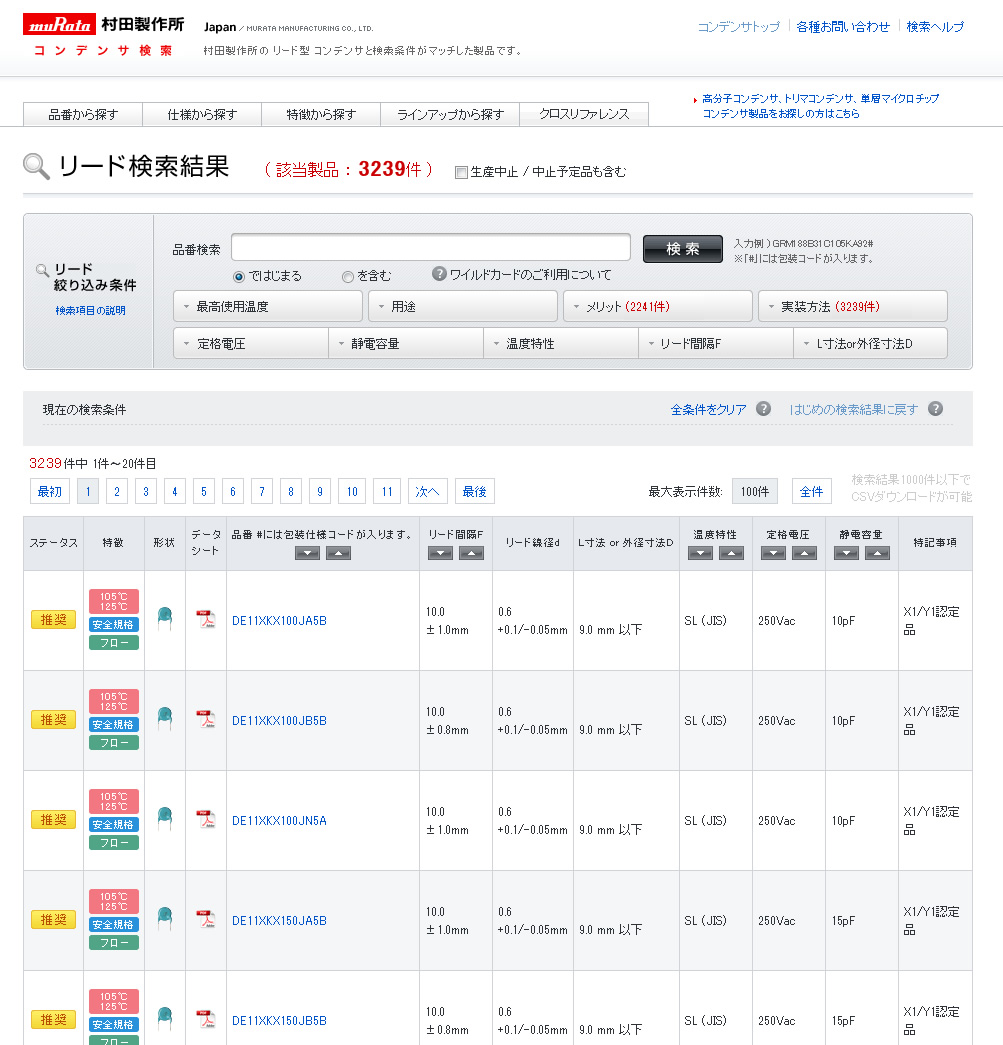Open PDF datasheet for DE11XKX100JB5B
The image size is (1003, 1045).
pos(206,719)
